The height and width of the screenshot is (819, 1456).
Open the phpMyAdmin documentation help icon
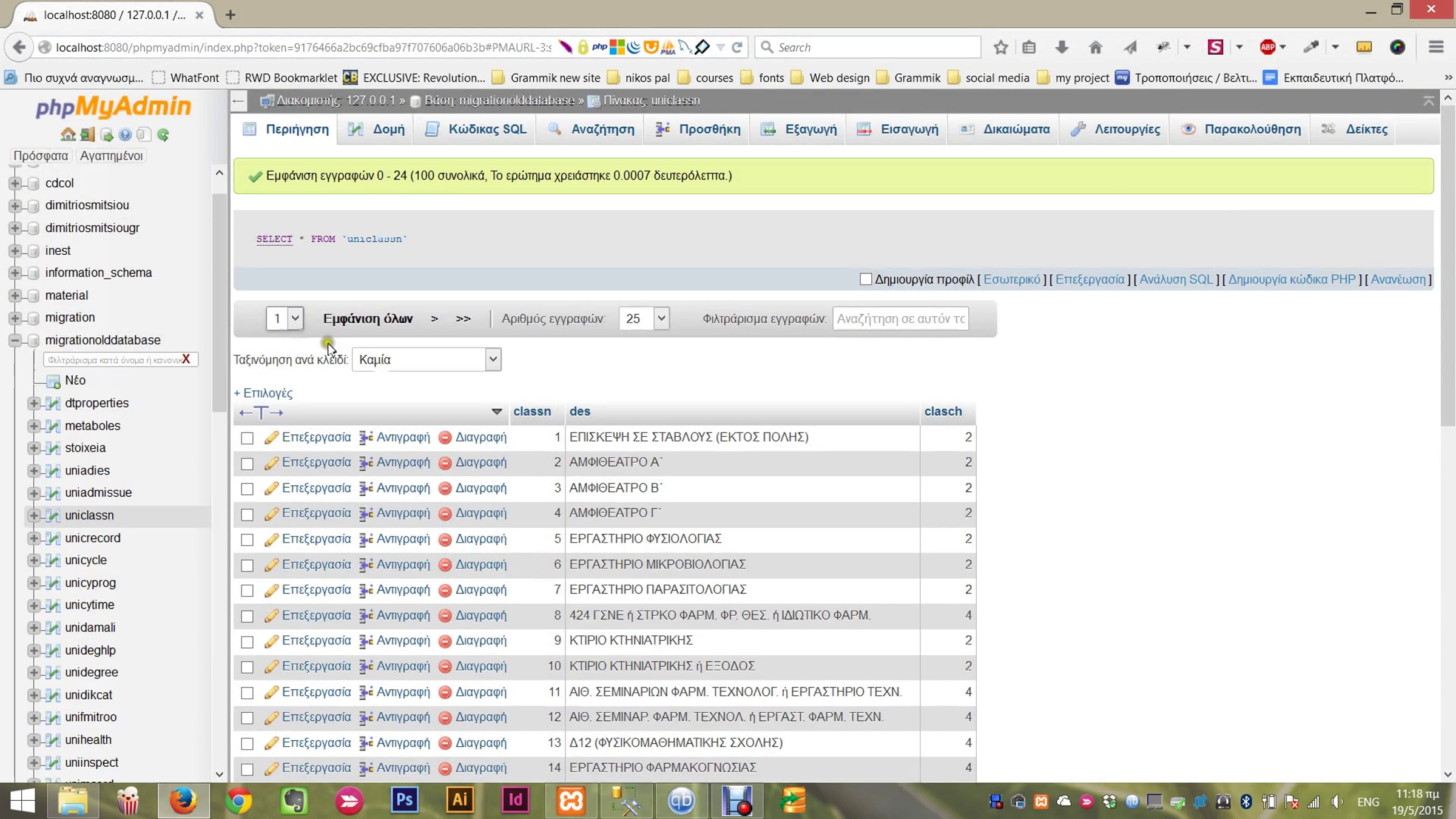[x=125, y=134]
